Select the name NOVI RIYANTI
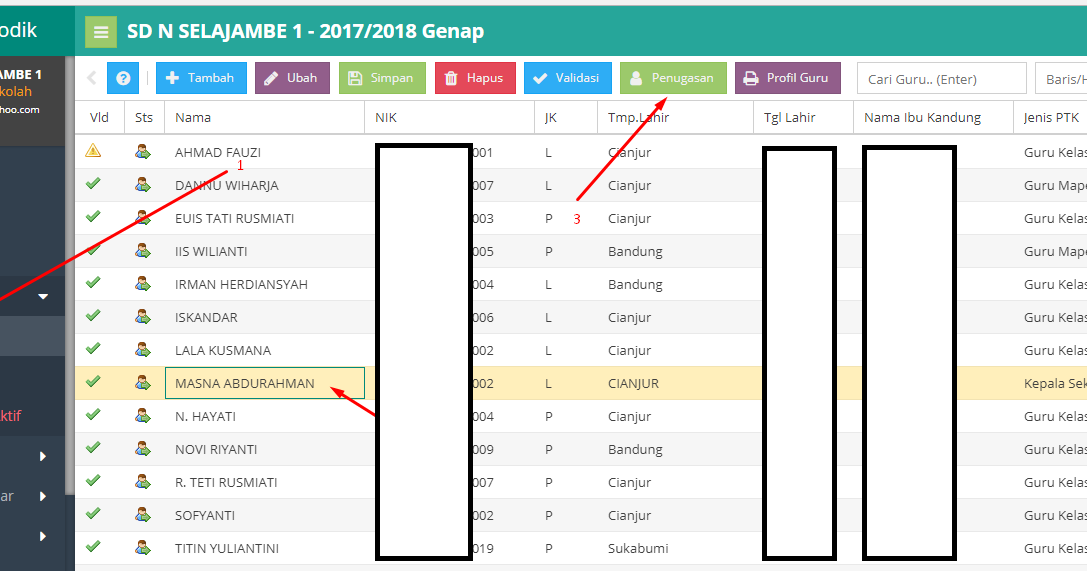 point(216,450)
